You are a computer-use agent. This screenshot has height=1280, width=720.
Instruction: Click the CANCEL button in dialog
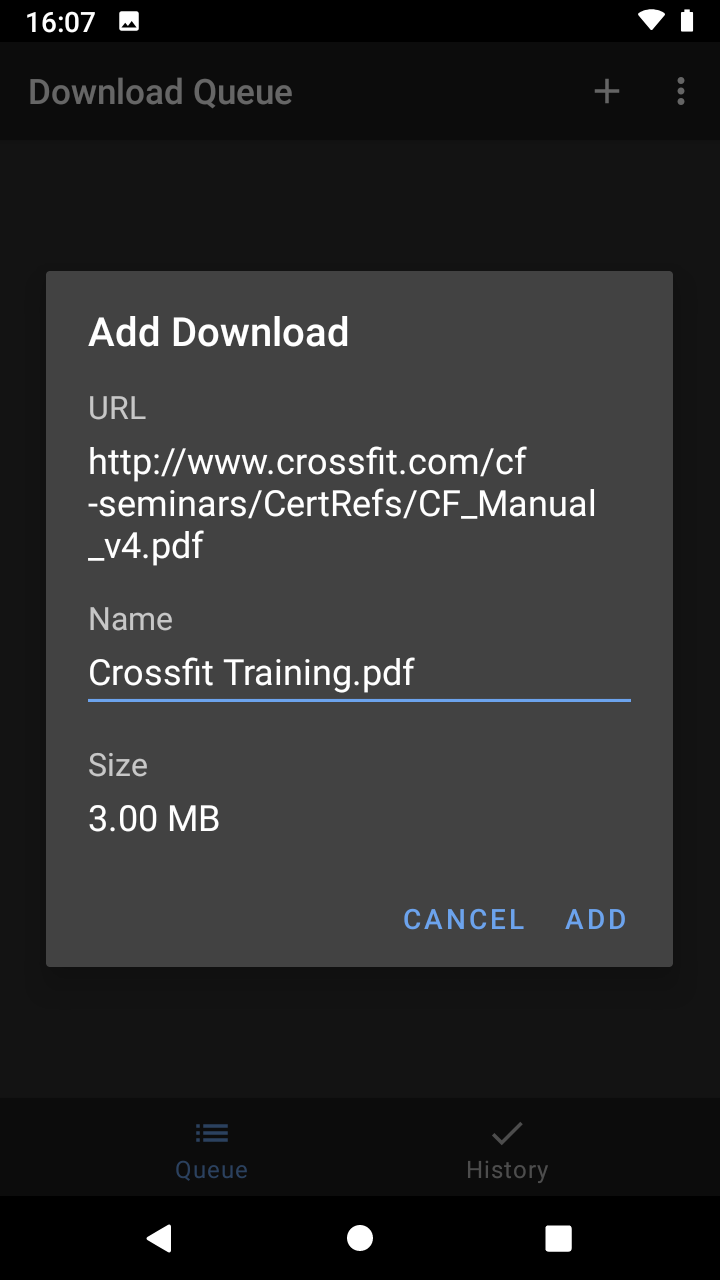point(464,919)
